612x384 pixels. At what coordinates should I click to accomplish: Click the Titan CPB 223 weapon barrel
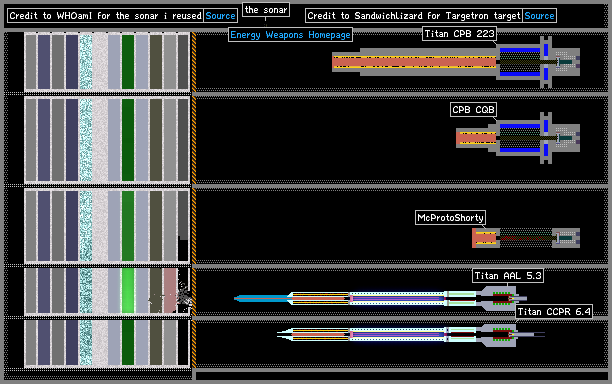click(414, 62)
